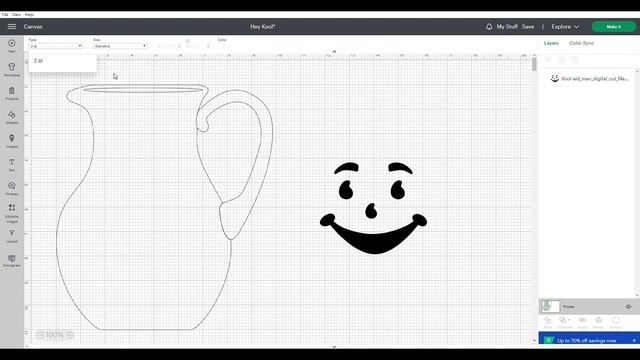This screenshot has height=360, width=640.
Task: Open the File menu
Action: coord(5,14)
